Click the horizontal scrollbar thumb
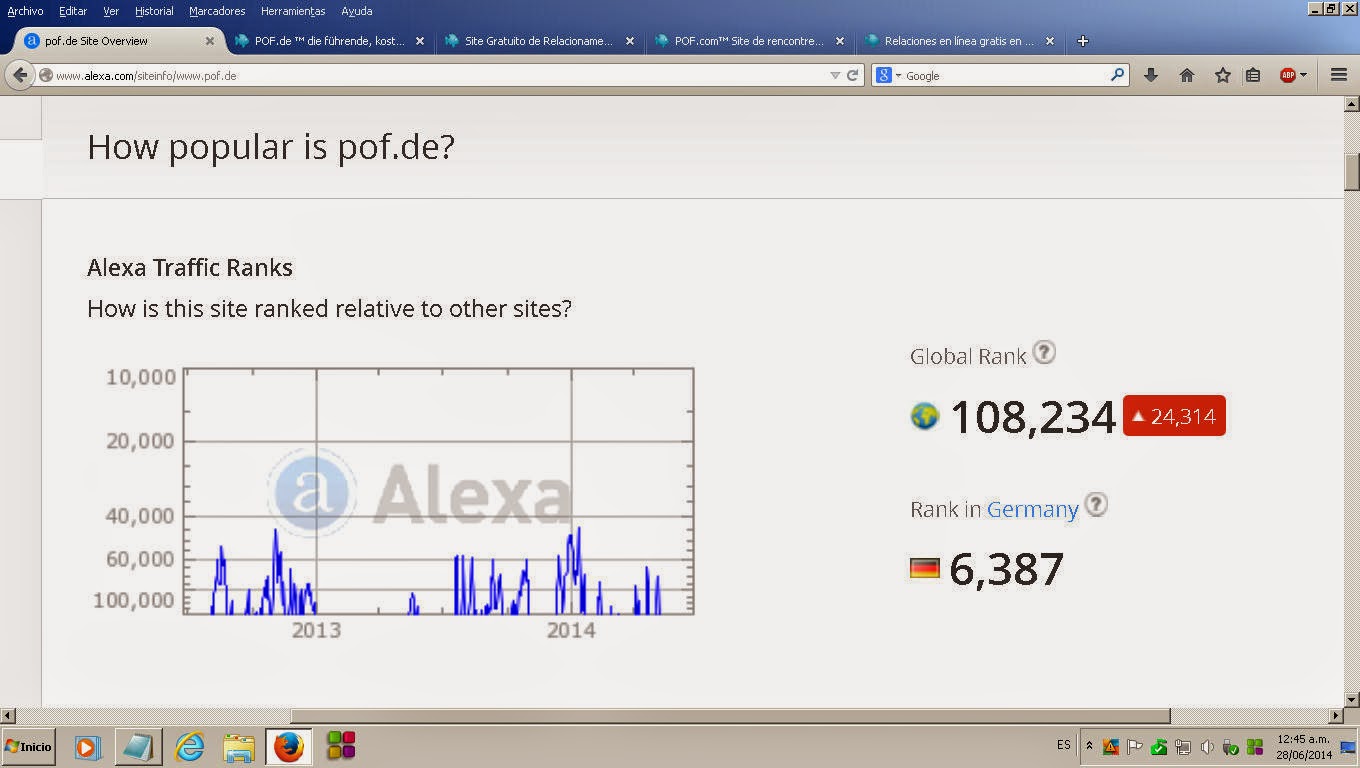Screen dimensions: 1360x768 (730, 716)
